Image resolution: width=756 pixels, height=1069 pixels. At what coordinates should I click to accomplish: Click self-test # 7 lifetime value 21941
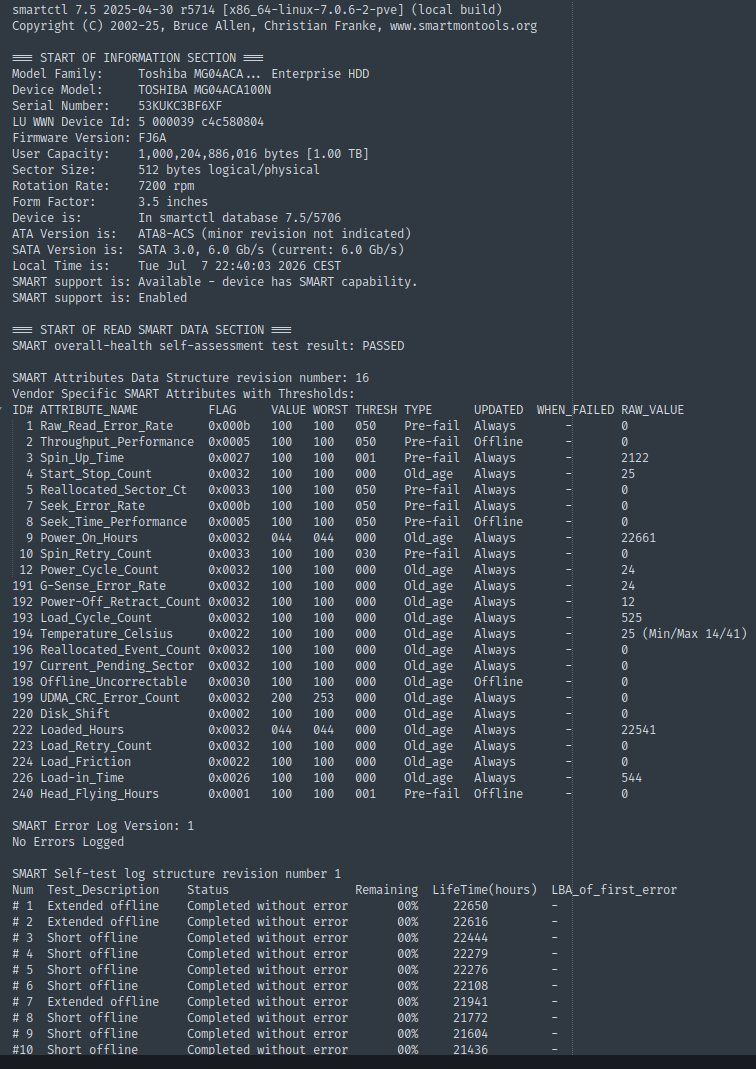point(470,1002)
